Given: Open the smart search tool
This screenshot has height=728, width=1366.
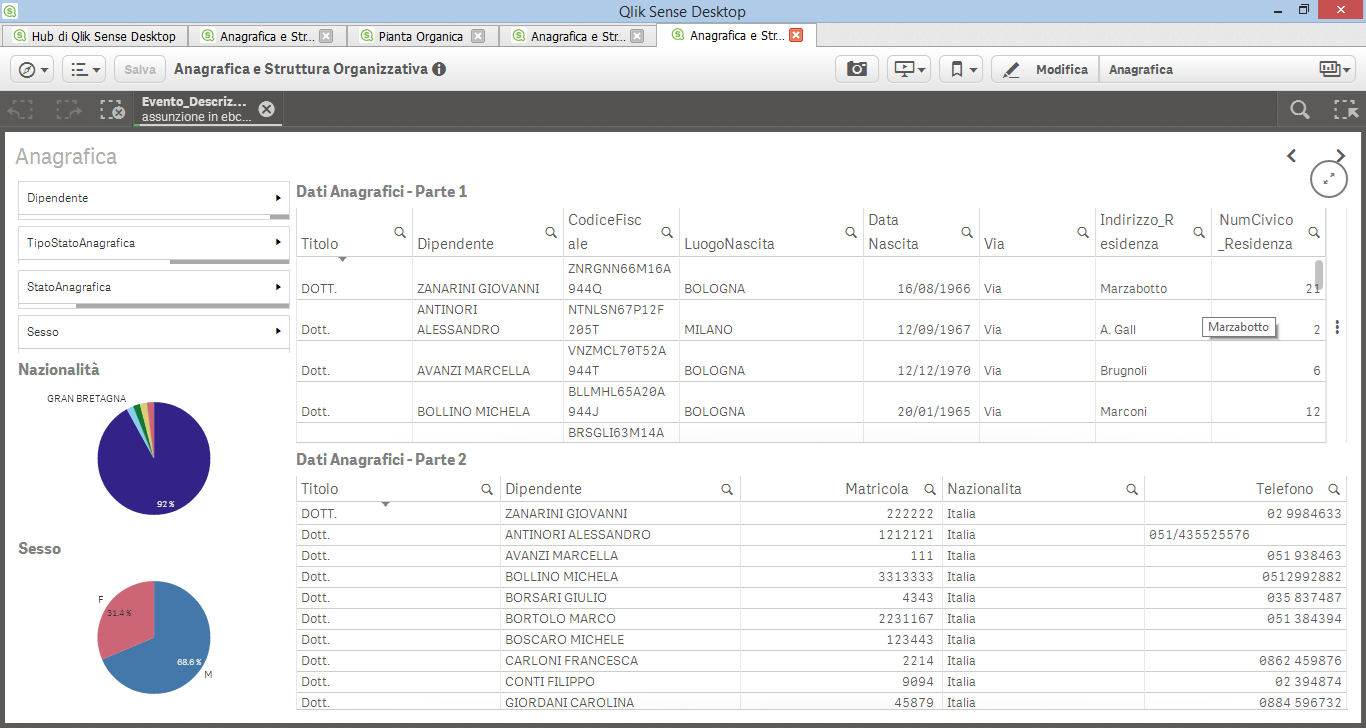Looking at the screenshot, I should pos(1299,110).
